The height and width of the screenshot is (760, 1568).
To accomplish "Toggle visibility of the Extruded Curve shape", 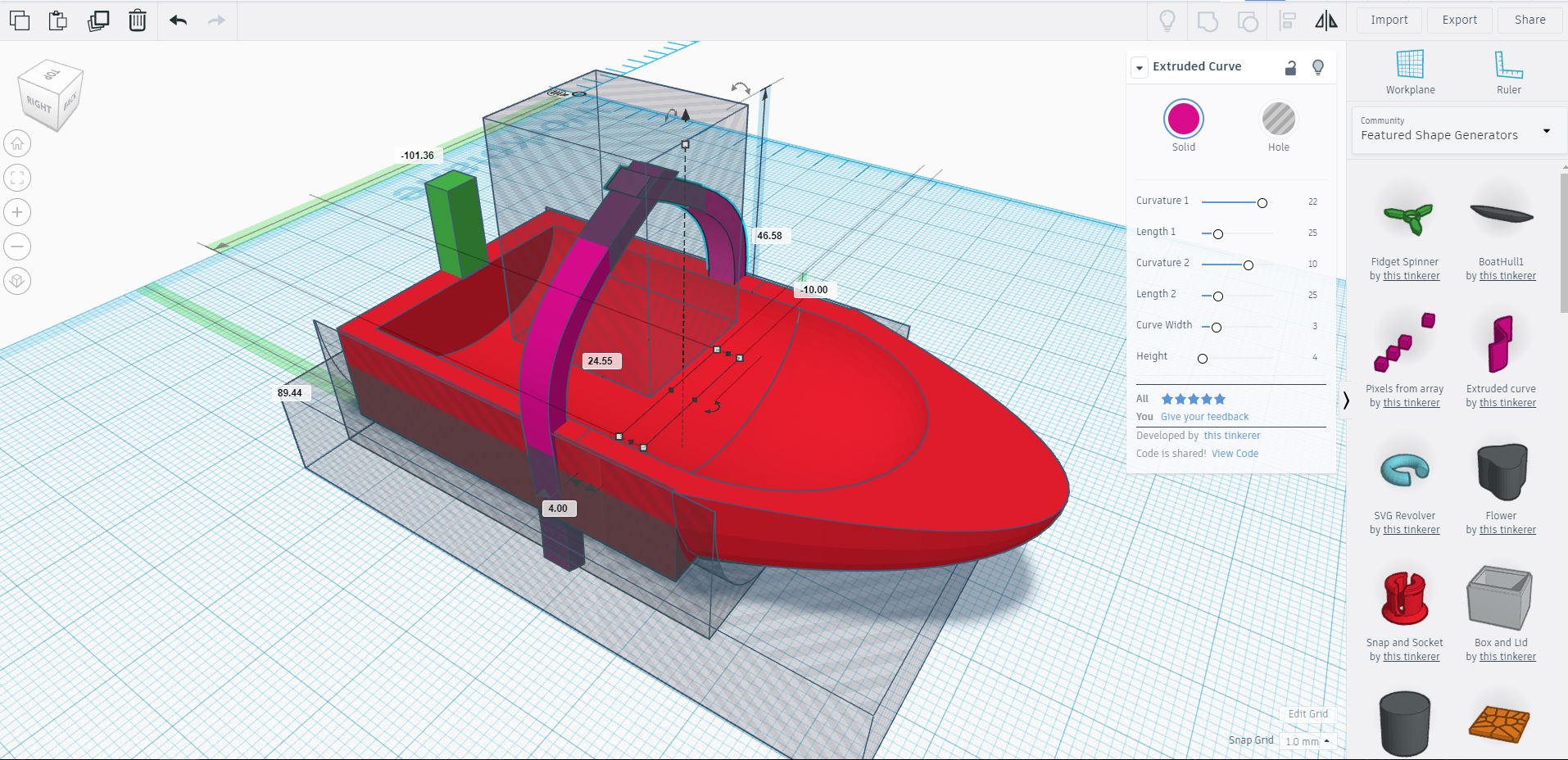I will click(x=1317, y=67).
